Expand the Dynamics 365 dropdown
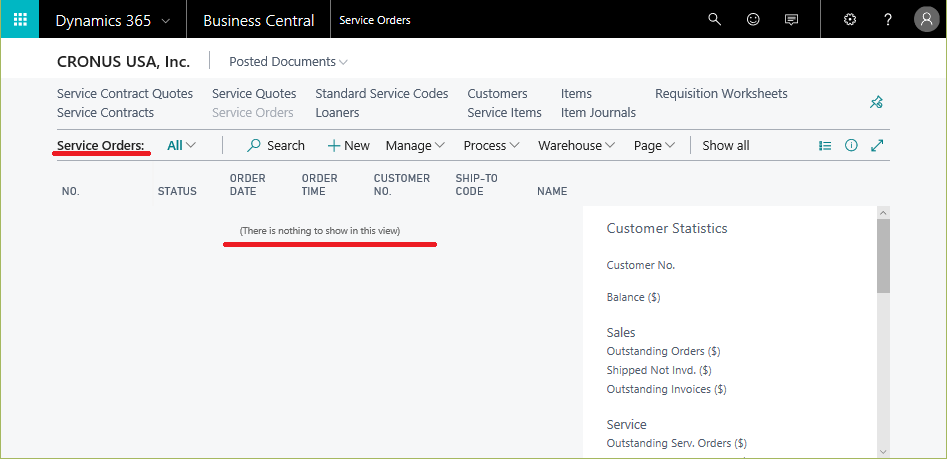Screen dimensions: 947x459 (x=112, y=21)
